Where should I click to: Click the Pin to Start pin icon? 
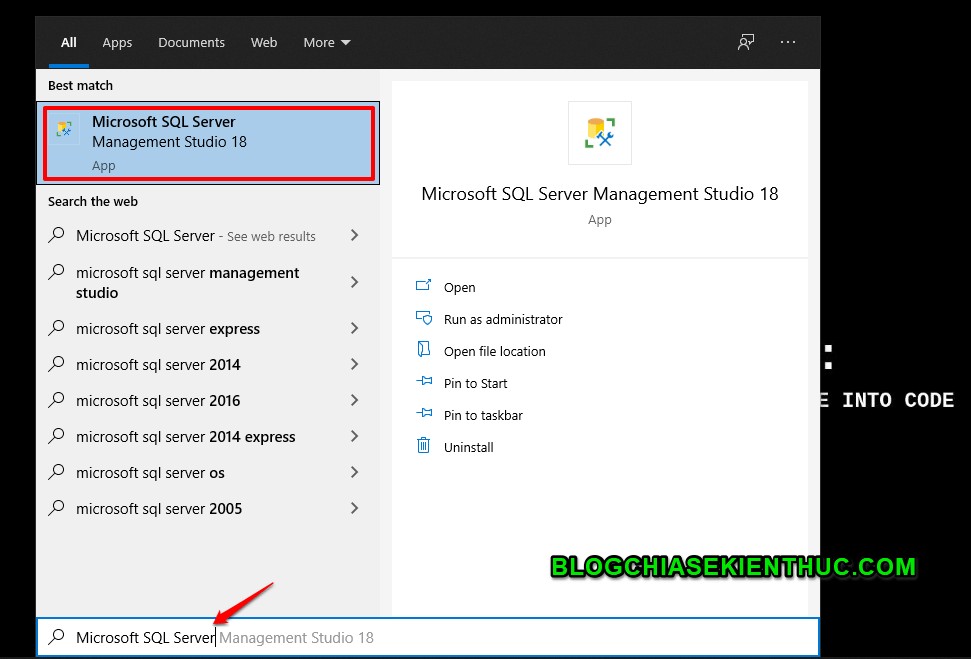tap(424, 382)
